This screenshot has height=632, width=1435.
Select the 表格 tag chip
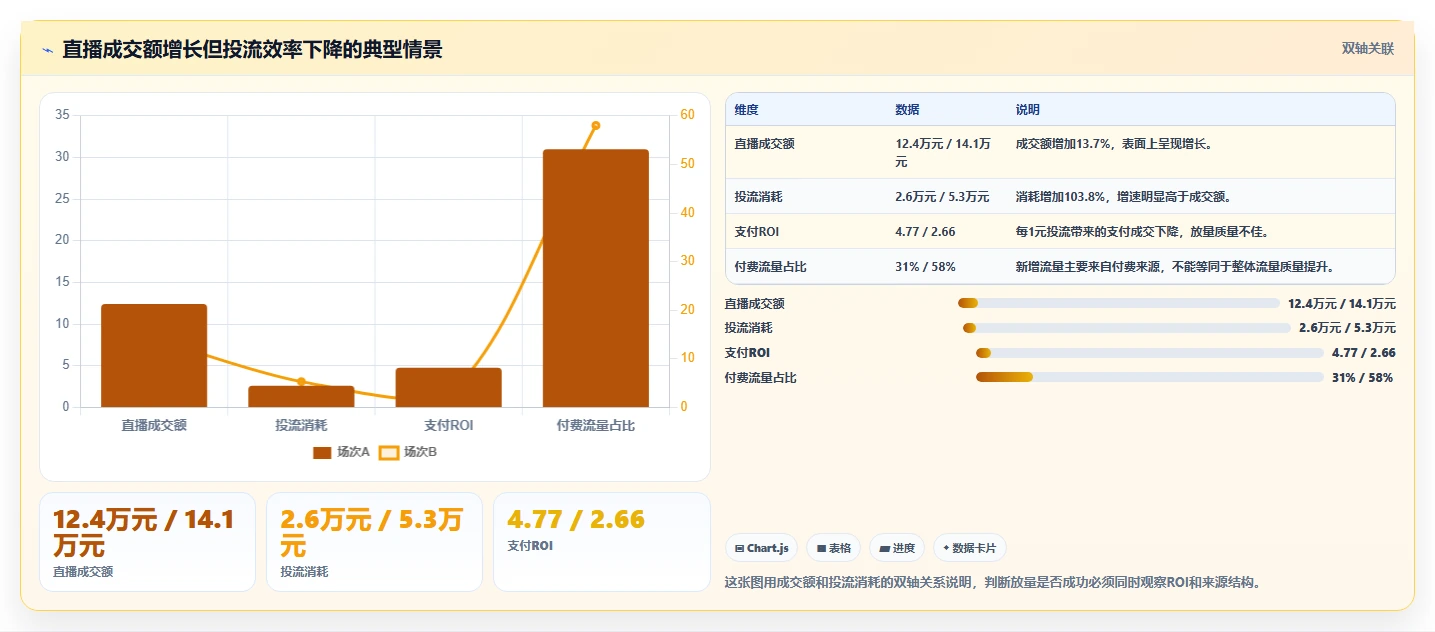[x=833, y=548]
